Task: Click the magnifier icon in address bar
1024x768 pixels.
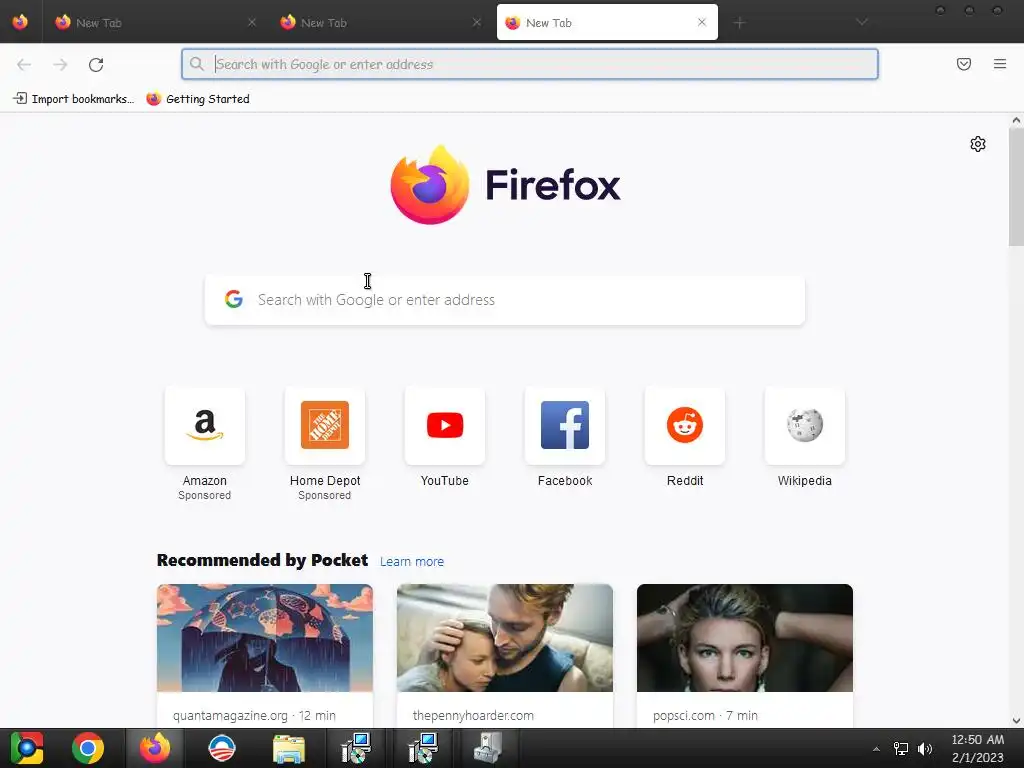Action: pos(196,64)
